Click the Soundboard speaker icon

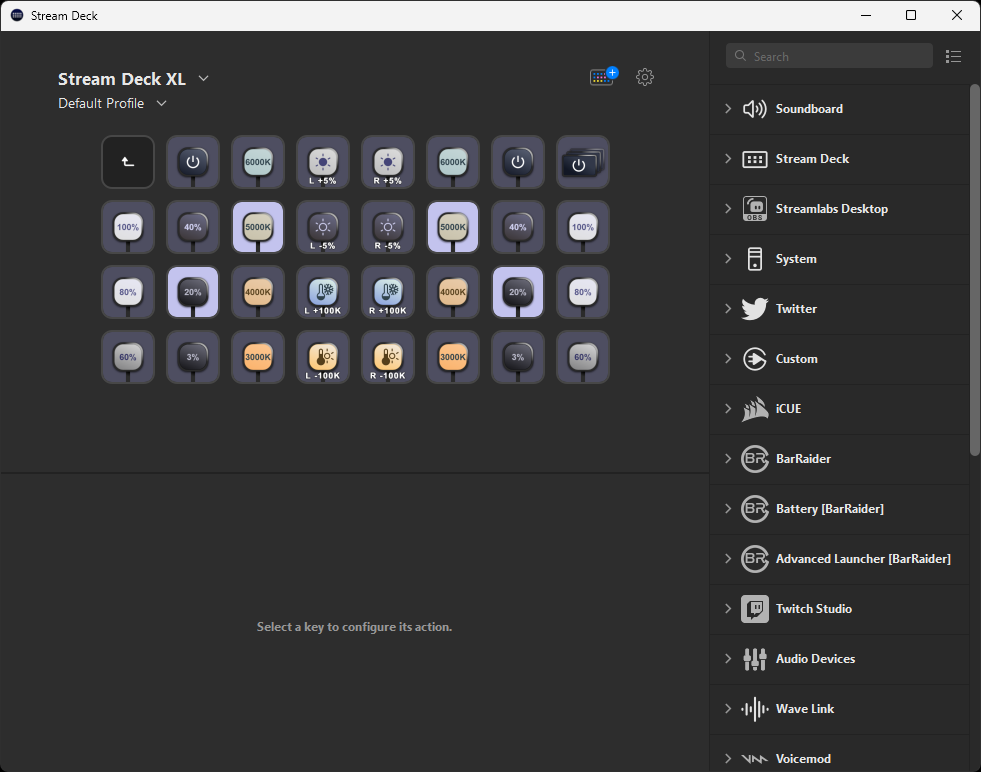click(755, 109)
